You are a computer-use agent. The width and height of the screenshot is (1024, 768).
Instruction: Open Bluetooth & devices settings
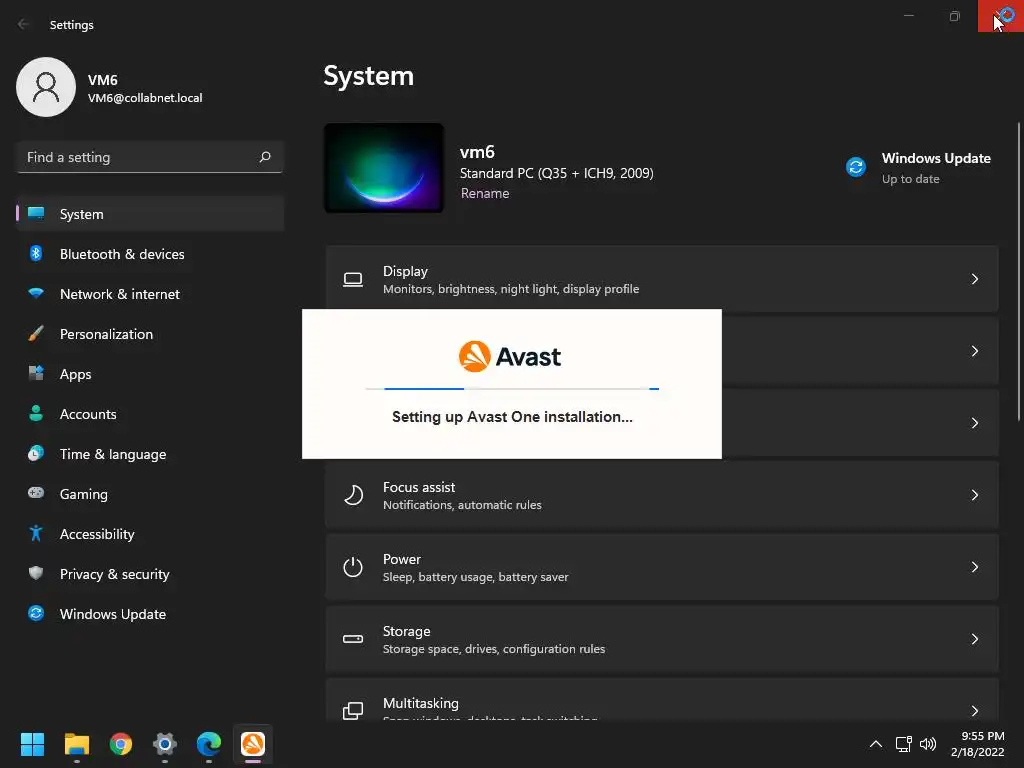(150, 254)
